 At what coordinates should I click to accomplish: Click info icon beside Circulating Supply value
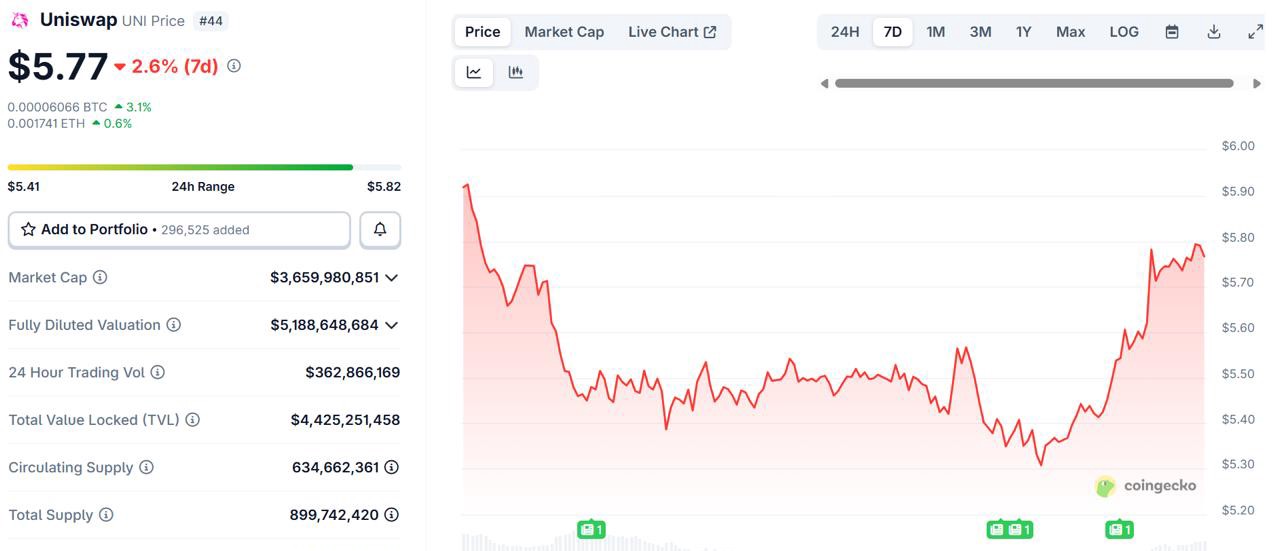click(x=392, y=467)
